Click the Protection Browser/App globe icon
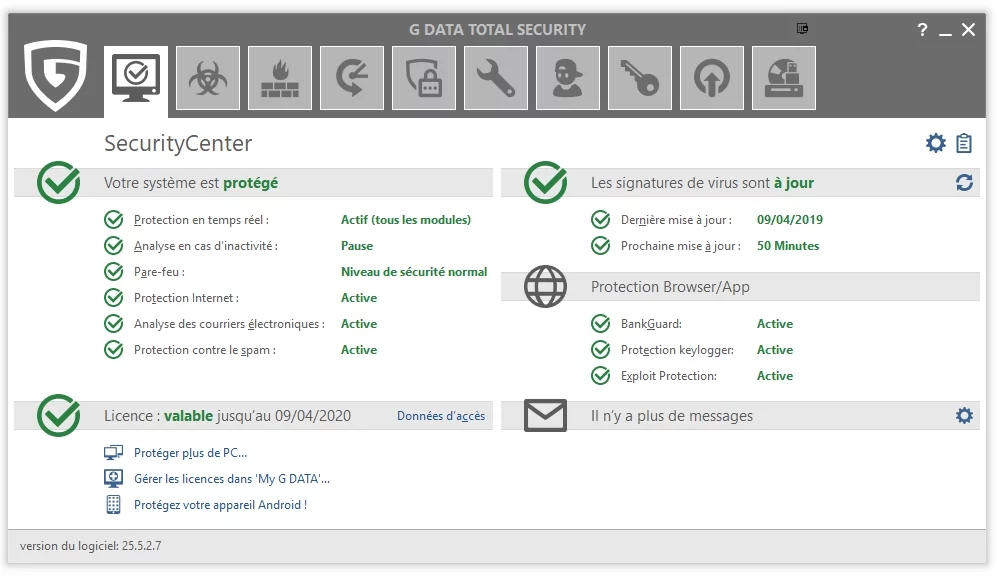 (x=546, y=286)
